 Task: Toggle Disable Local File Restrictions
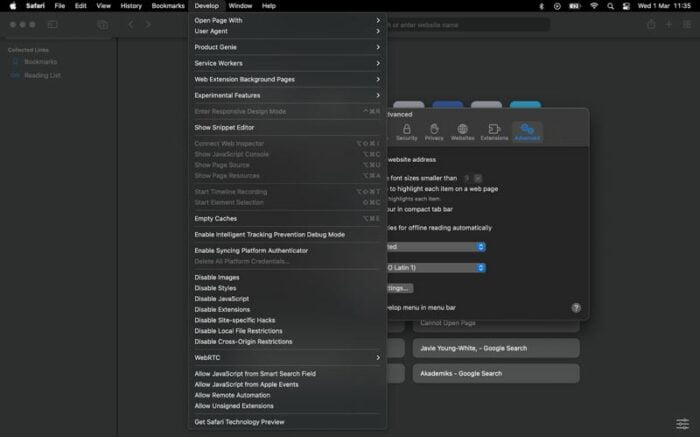pos(287,331)
